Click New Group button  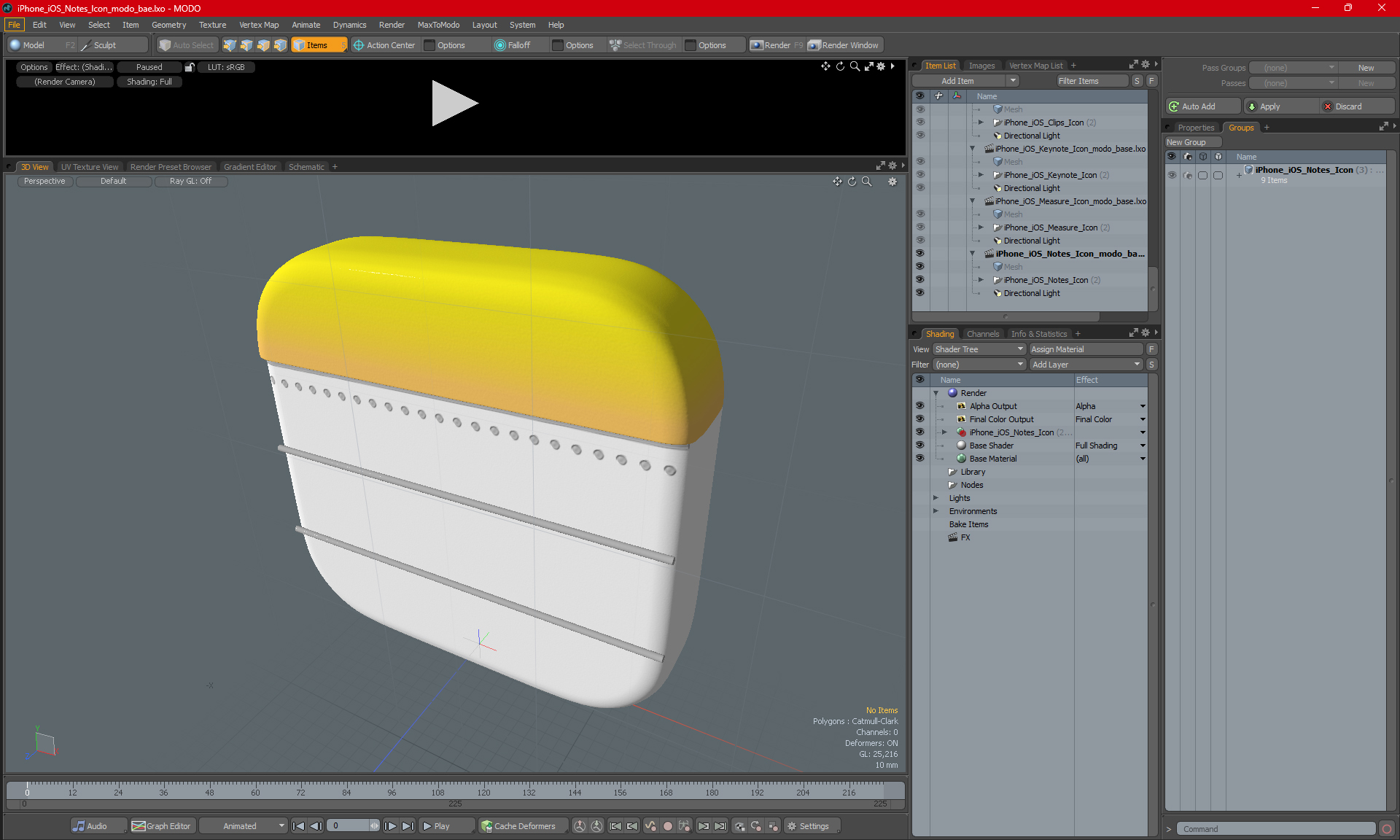click(x=1194, y=142)
